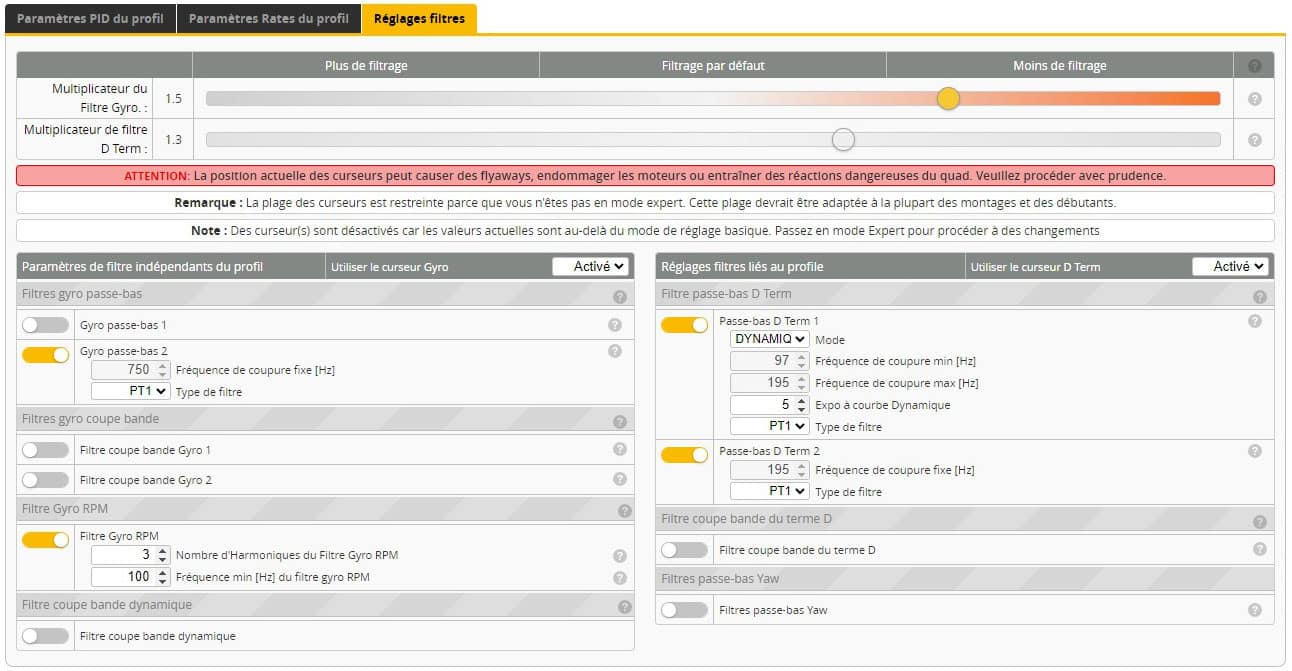This screenshot has height=671, width=1292.
Task: Click the Fréquence de coupure min field showing 97
Action: (769, 360)
